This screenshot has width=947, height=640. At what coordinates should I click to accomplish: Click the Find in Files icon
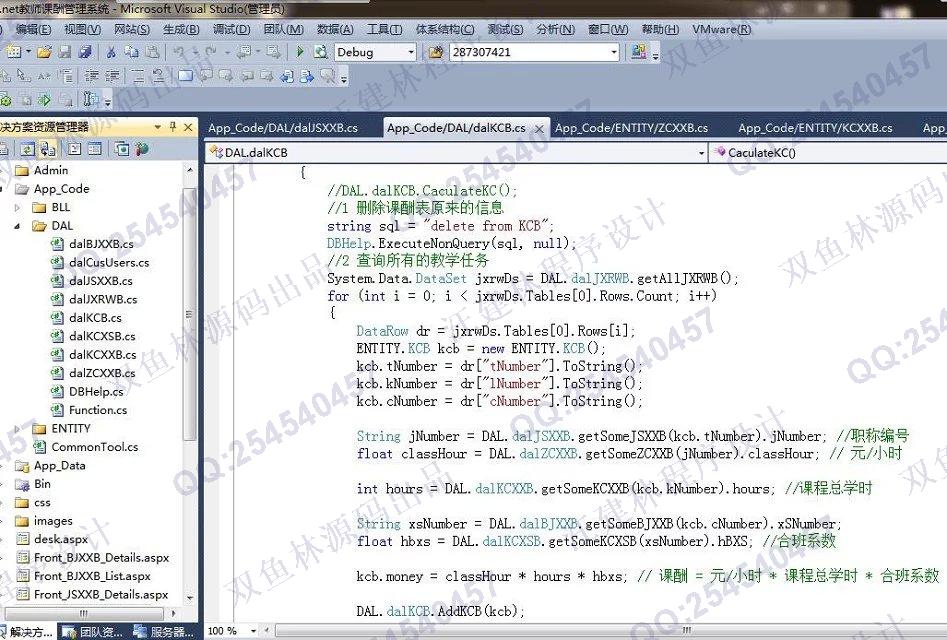click(x=435, y=52)
